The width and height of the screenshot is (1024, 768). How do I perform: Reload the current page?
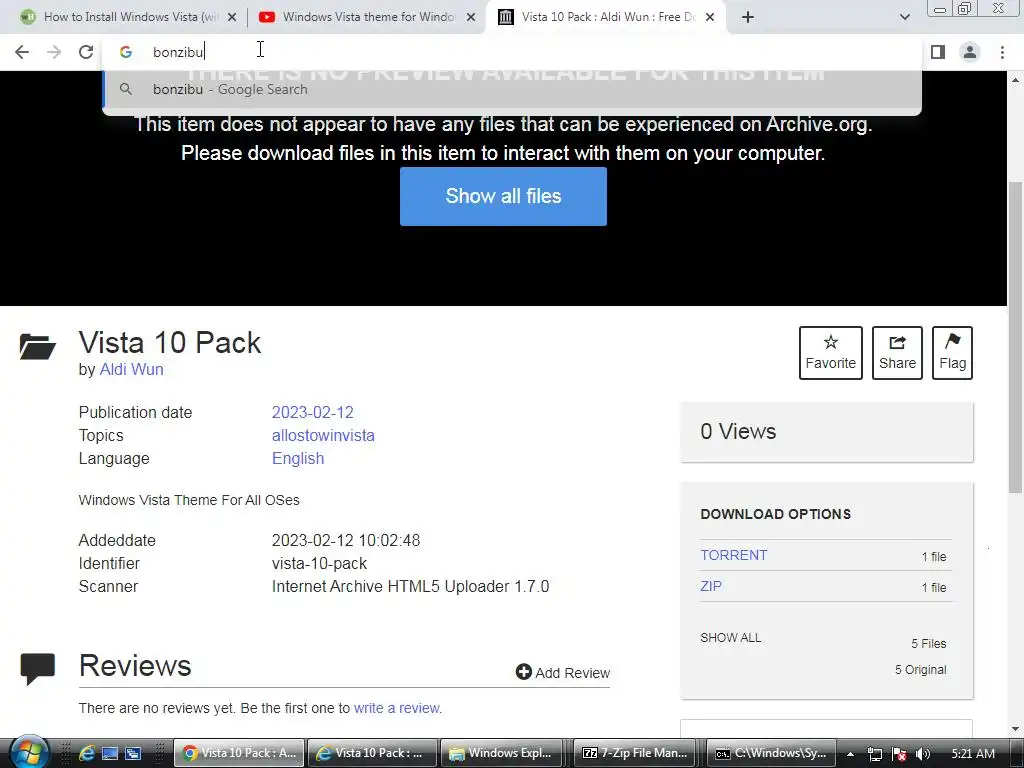(86, 52)
